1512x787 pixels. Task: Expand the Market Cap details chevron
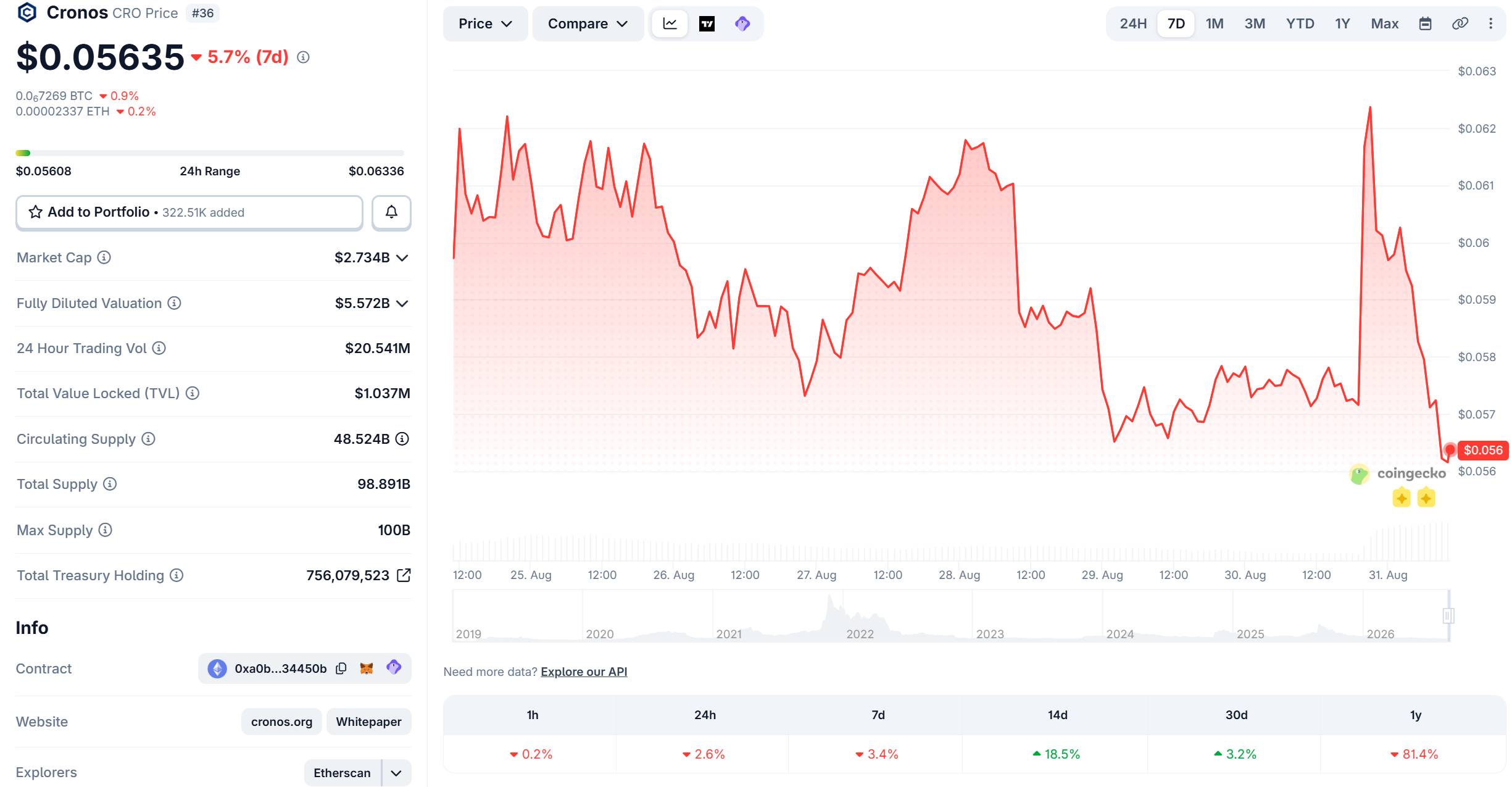point(402,258)
